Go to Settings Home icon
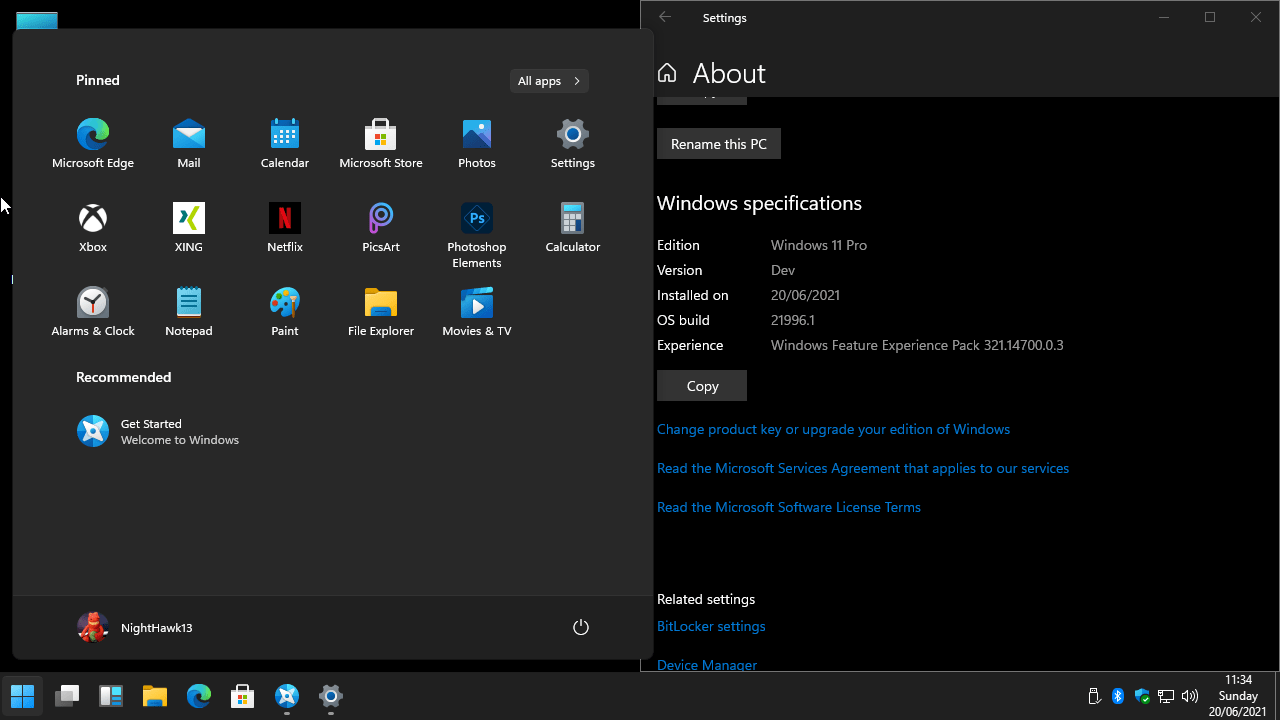This screenshot has width=1280, height=720. click(667, 73)
